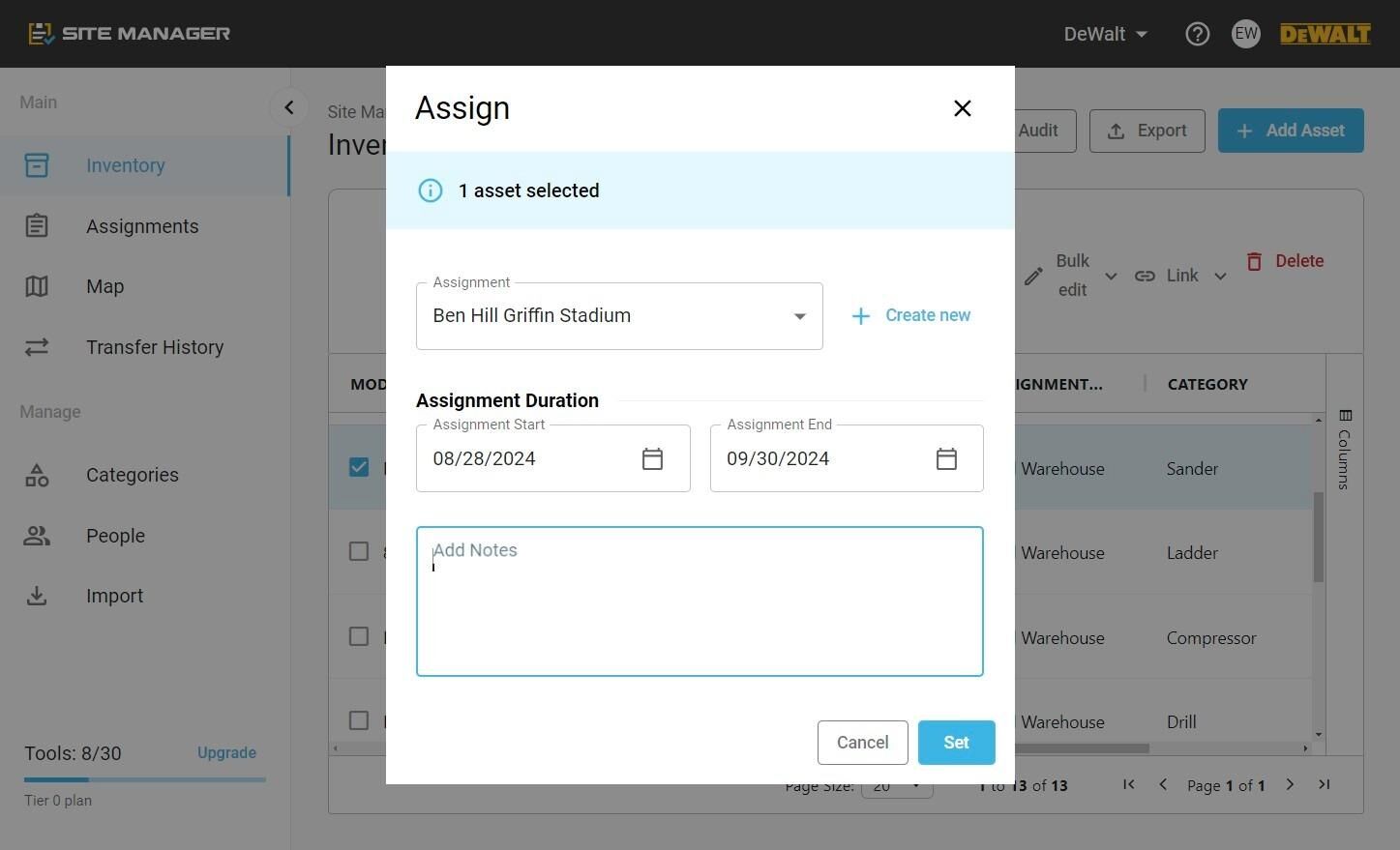
Task: Click the EW user avatar
Action: (1245, 34)
